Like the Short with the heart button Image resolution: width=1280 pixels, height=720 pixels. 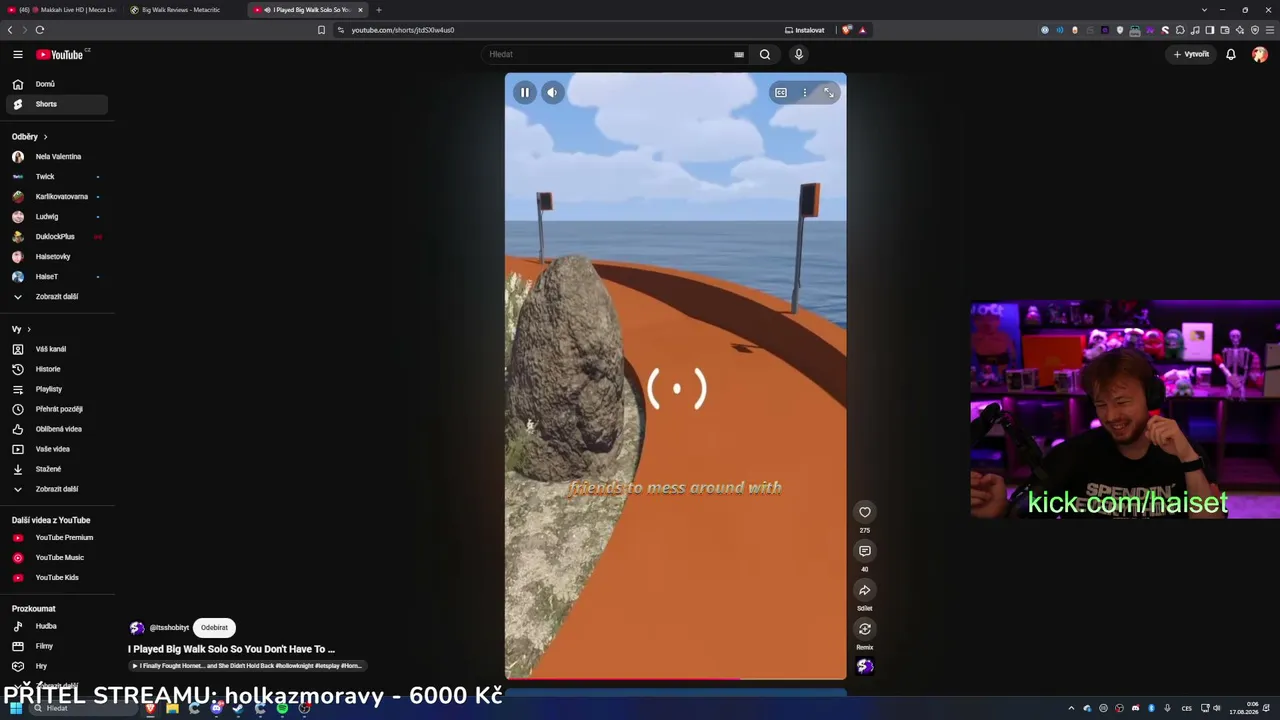(x=865, y=512)
